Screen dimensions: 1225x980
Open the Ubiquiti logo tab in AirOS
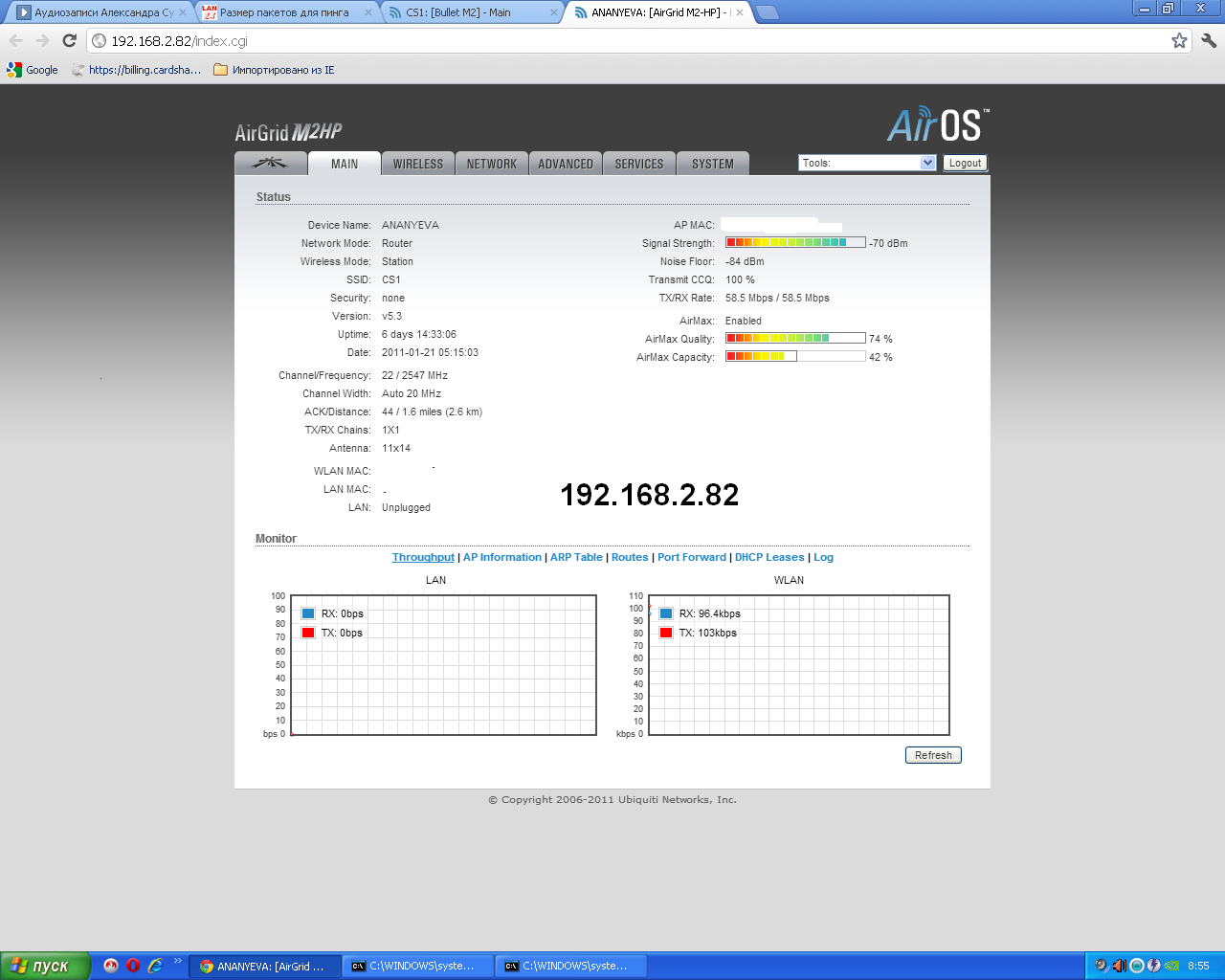pos(271,164)
